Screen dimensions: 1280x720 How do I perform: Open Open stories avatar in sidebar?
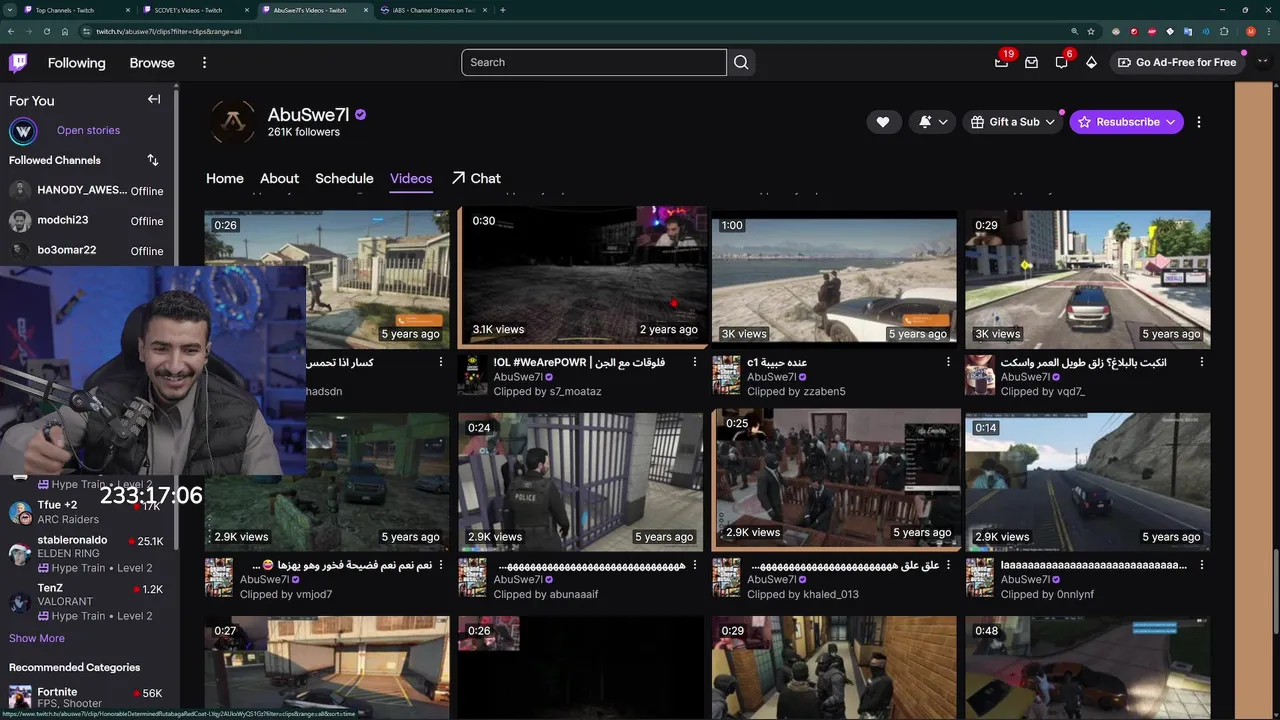[x=23, y=131]
